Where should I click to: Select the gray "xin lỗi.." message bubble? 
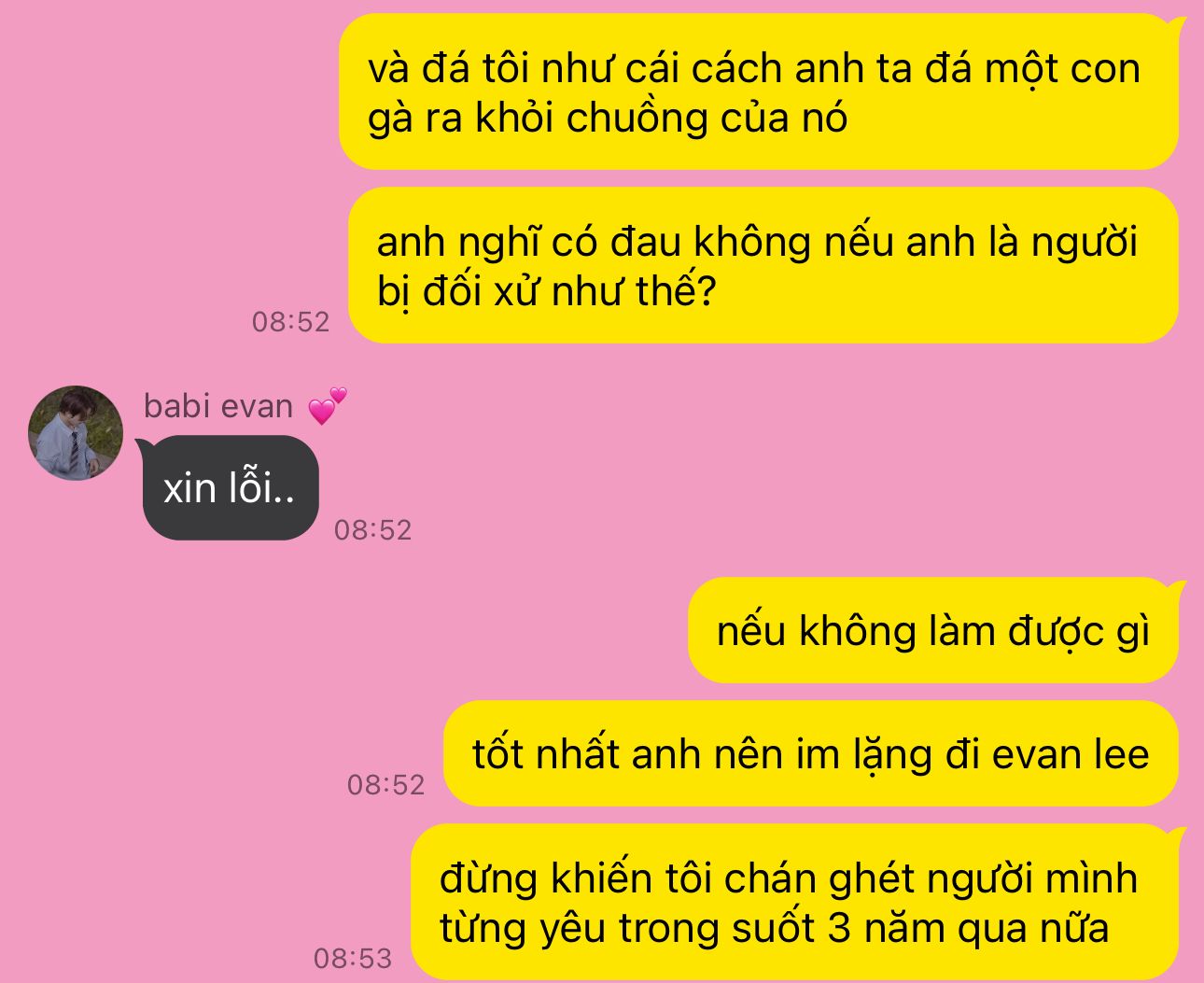[231, 487]
